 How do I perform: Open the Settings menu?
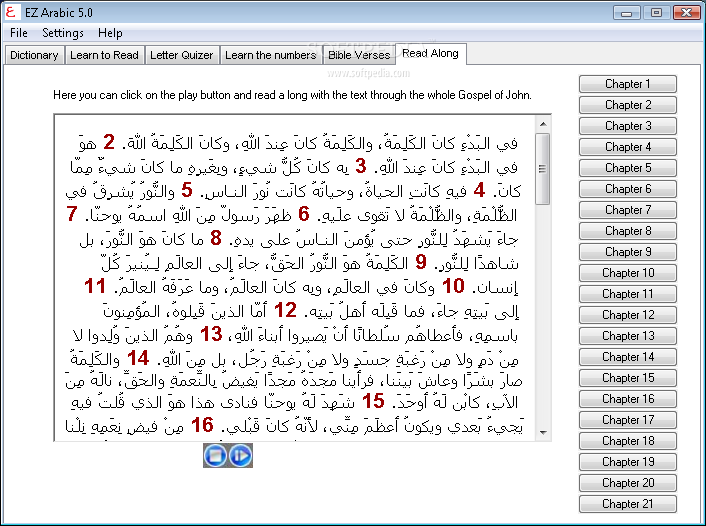[x=63, y=33]
